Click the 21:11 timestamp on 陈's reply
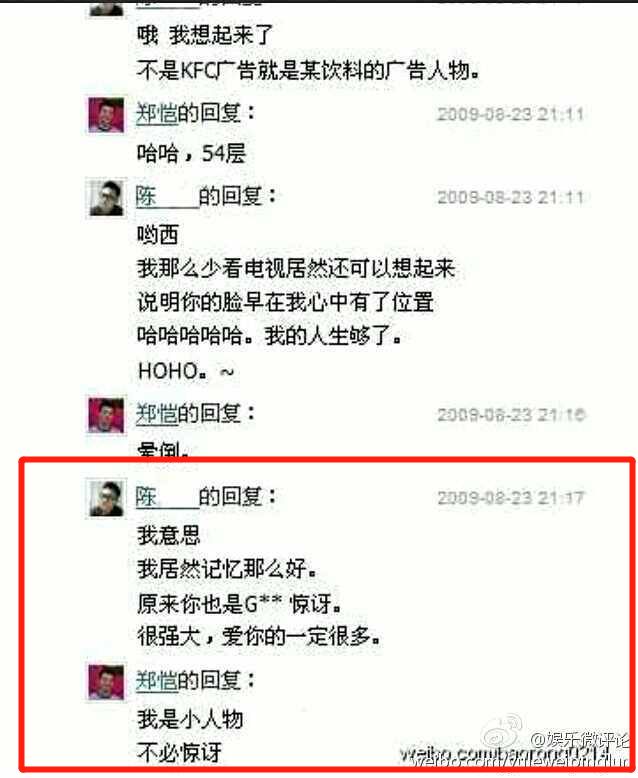The width and height of the screenshot is (638, 778). (511, 198)
